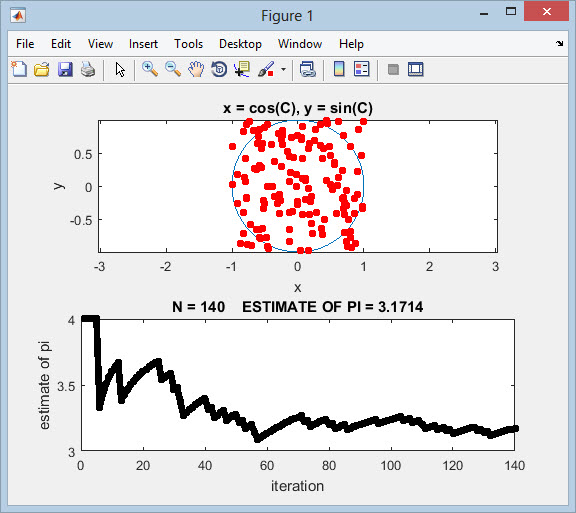Toggle the Rotate 3D tool
The height and width of the screenshot is (513, 576).
(219, 69)
